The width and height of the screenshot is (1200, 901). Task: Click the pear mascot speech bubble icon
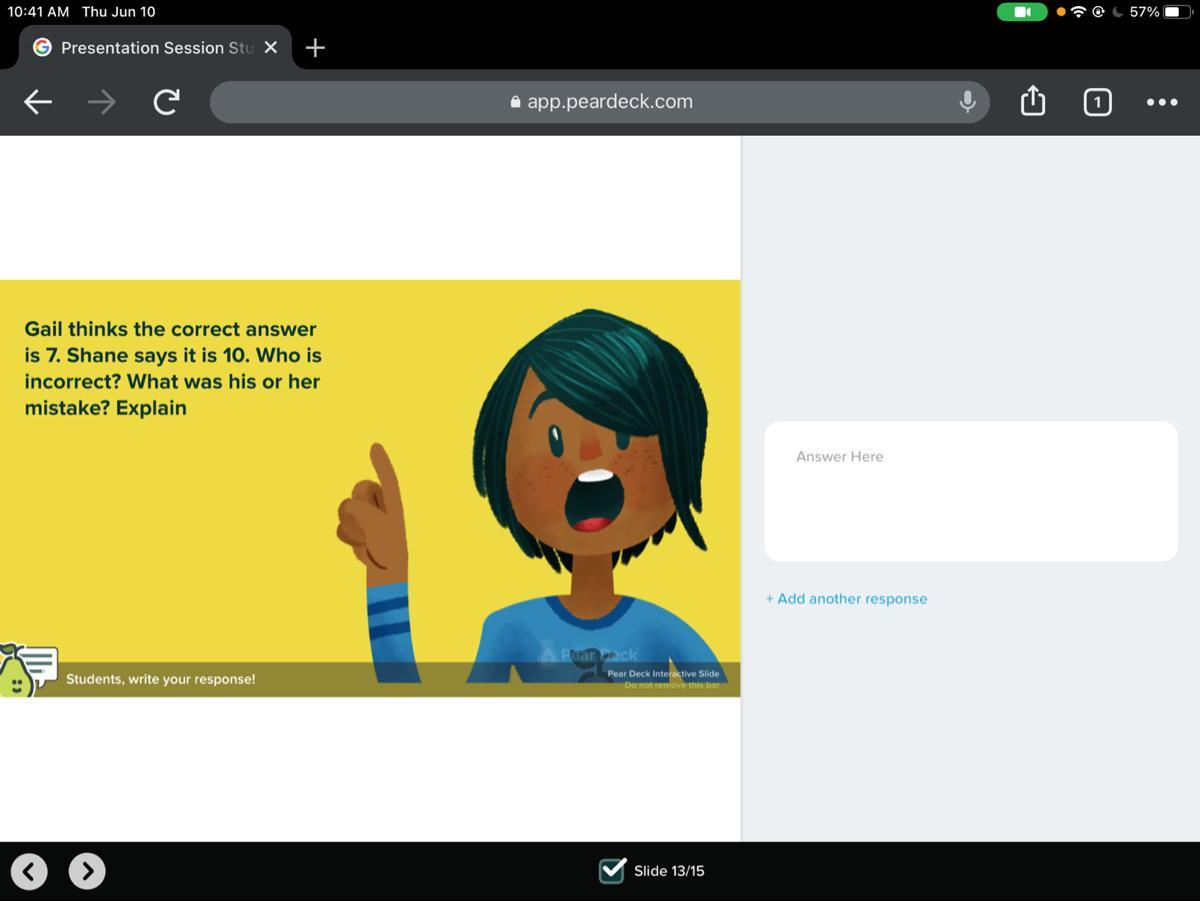28,668
